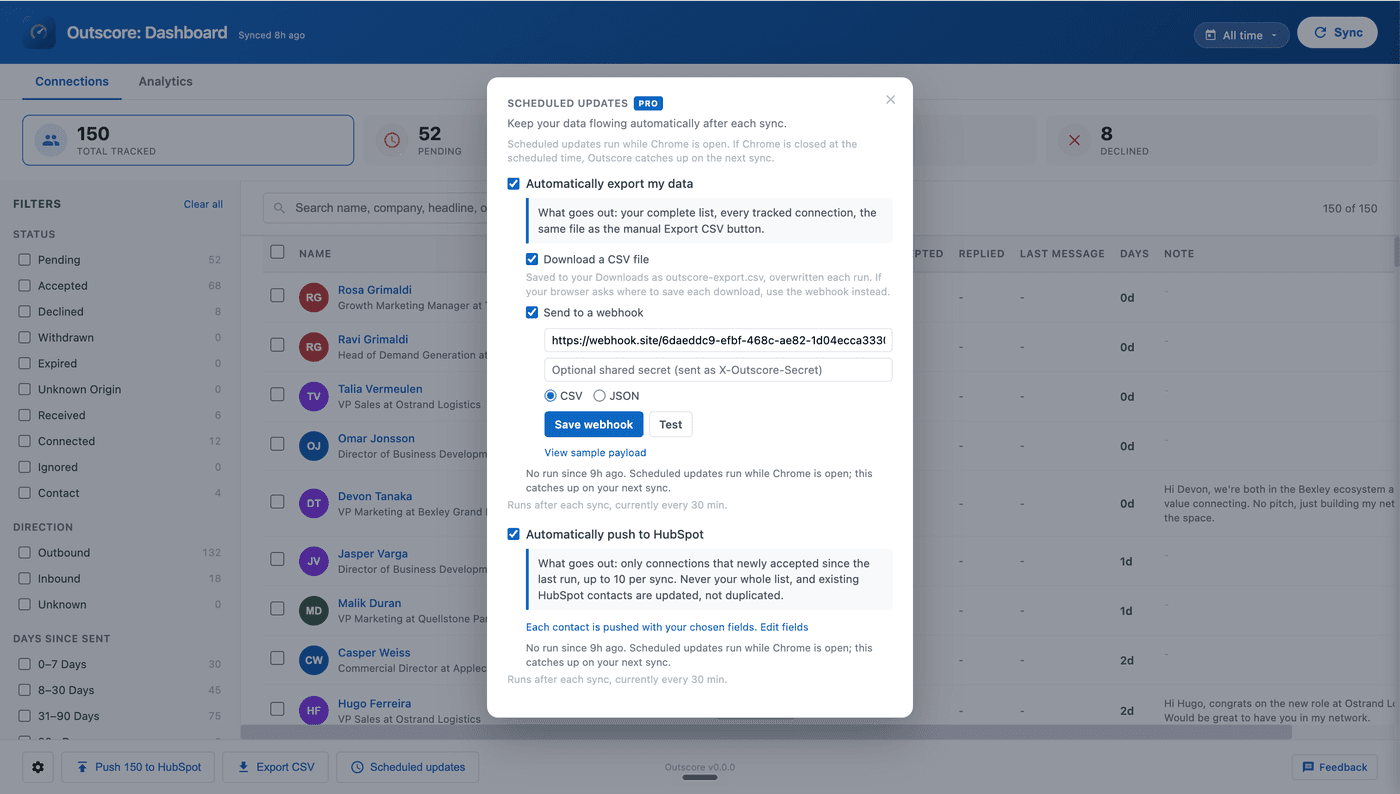Viewport: 1400px width, 794px height.
Task: Toggle Automatically export my data checkbox
Action: (513, 184)
